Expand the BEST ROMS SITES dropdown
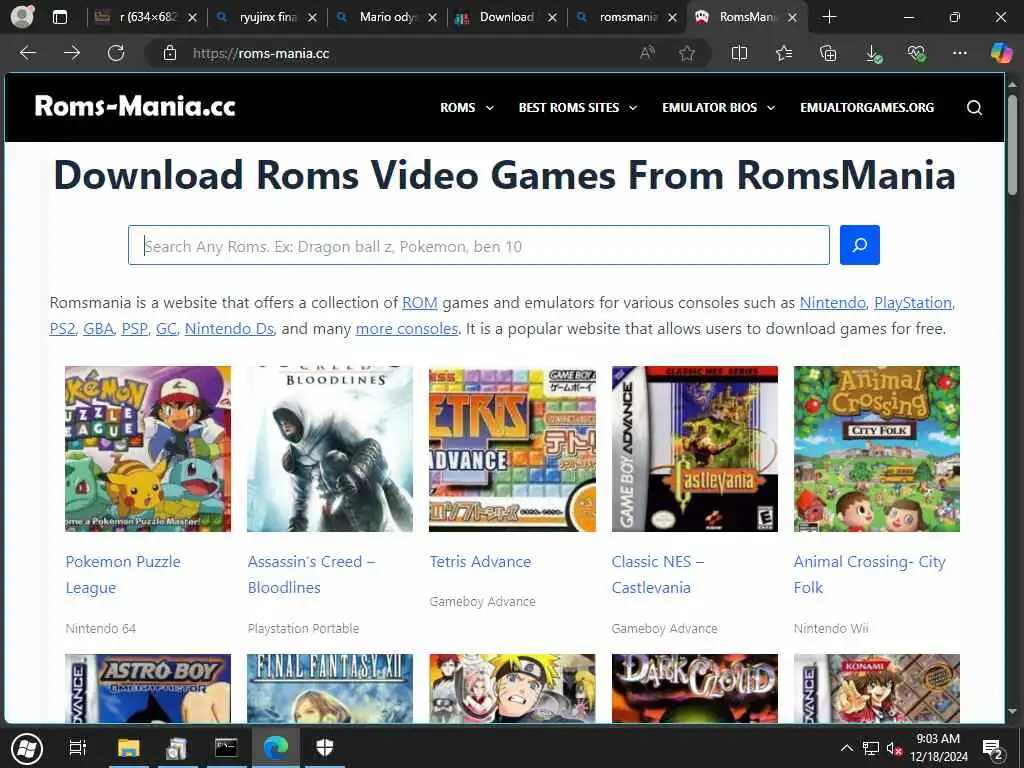The image size is (1024, 768). point(578,108)
